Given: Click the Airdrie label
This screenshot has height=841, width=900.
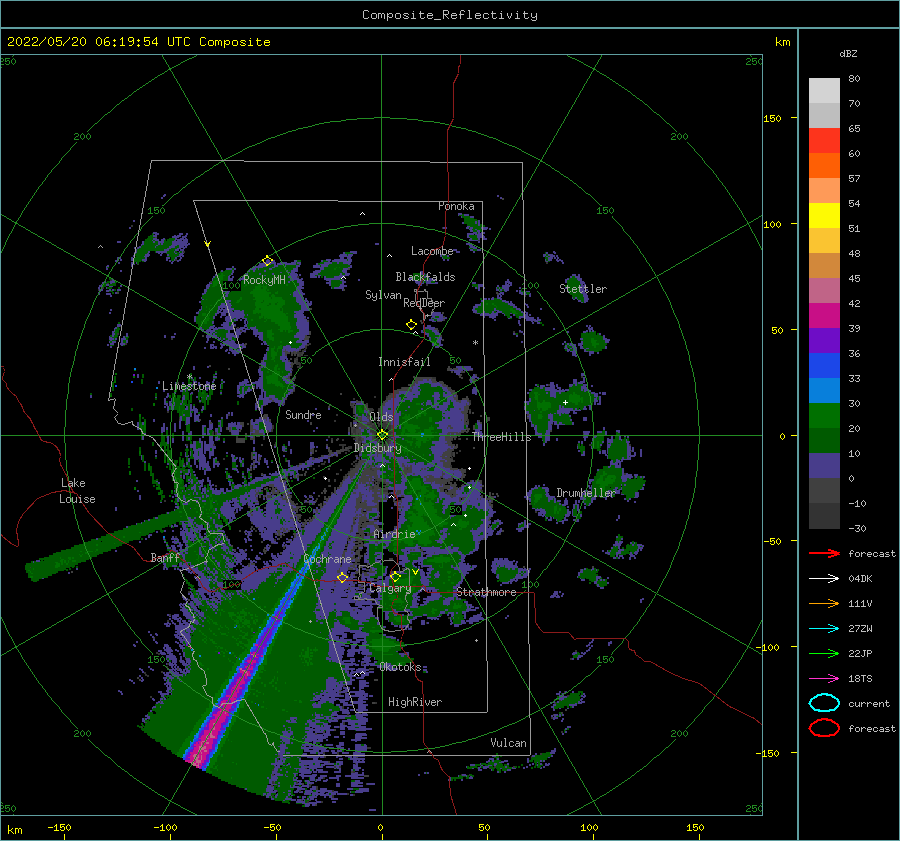Looking at the screenshot, I should tap(394, 534).
